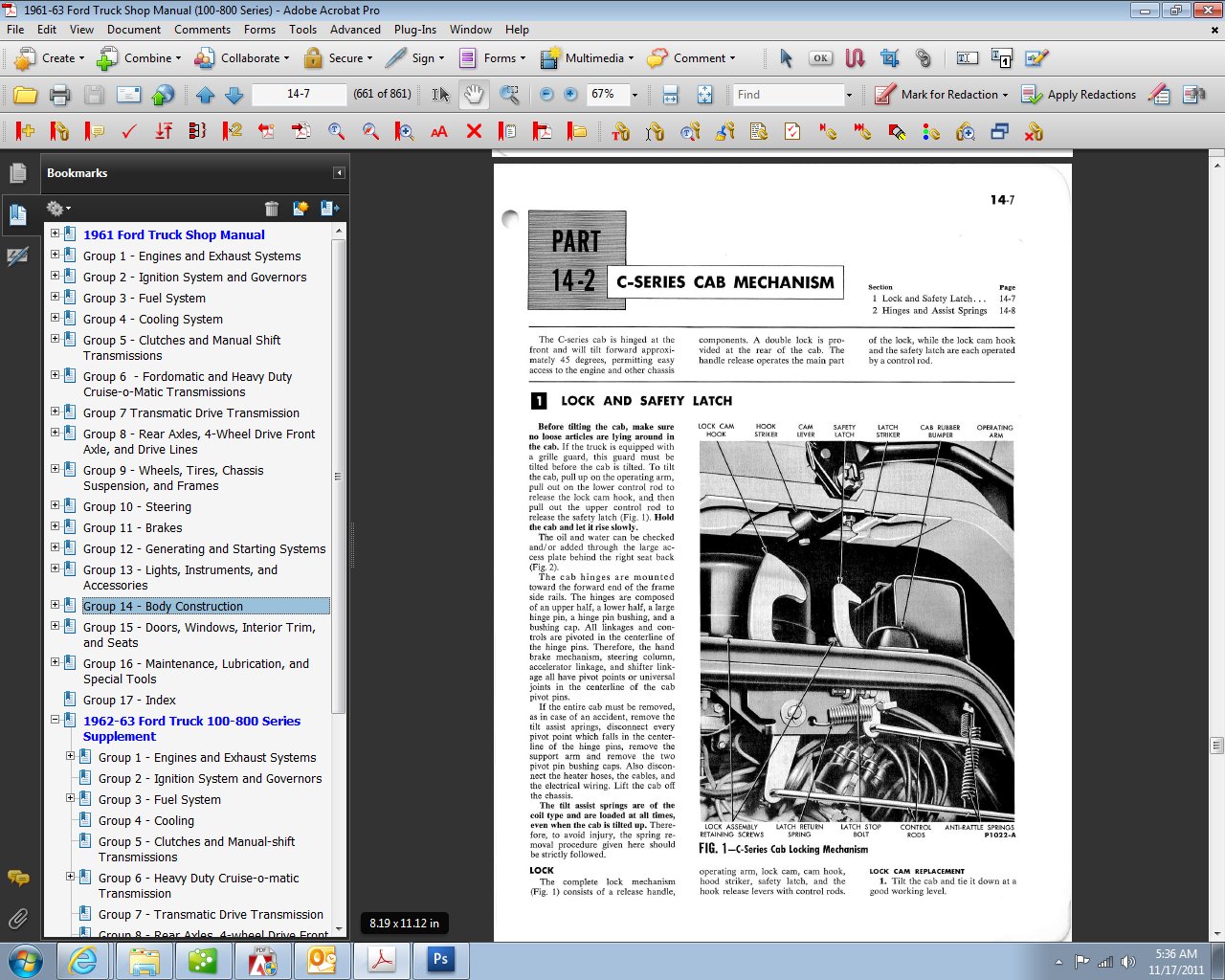This screenshot has height=980, width=1225.
Task: Select the Hand tool in the toolbar
Action: pos(473,94)
